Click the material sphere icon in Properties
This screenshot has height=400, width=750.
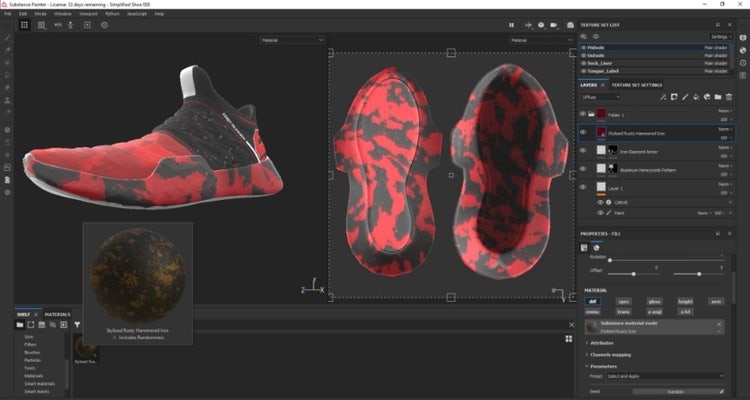click(596, 247)
